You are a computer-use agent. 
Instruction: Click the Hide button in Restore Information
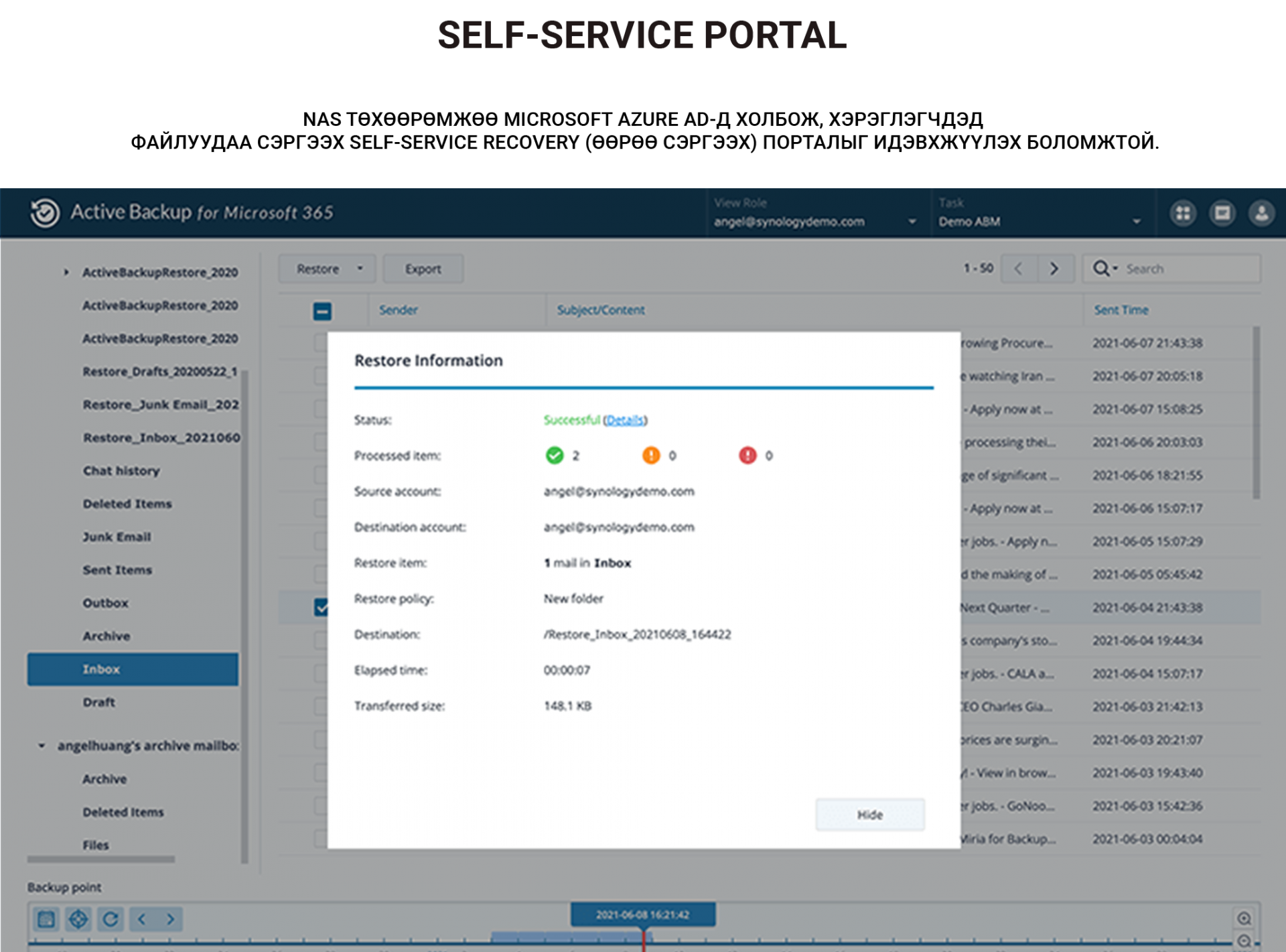pyautogui.click(x=870, y=815)
